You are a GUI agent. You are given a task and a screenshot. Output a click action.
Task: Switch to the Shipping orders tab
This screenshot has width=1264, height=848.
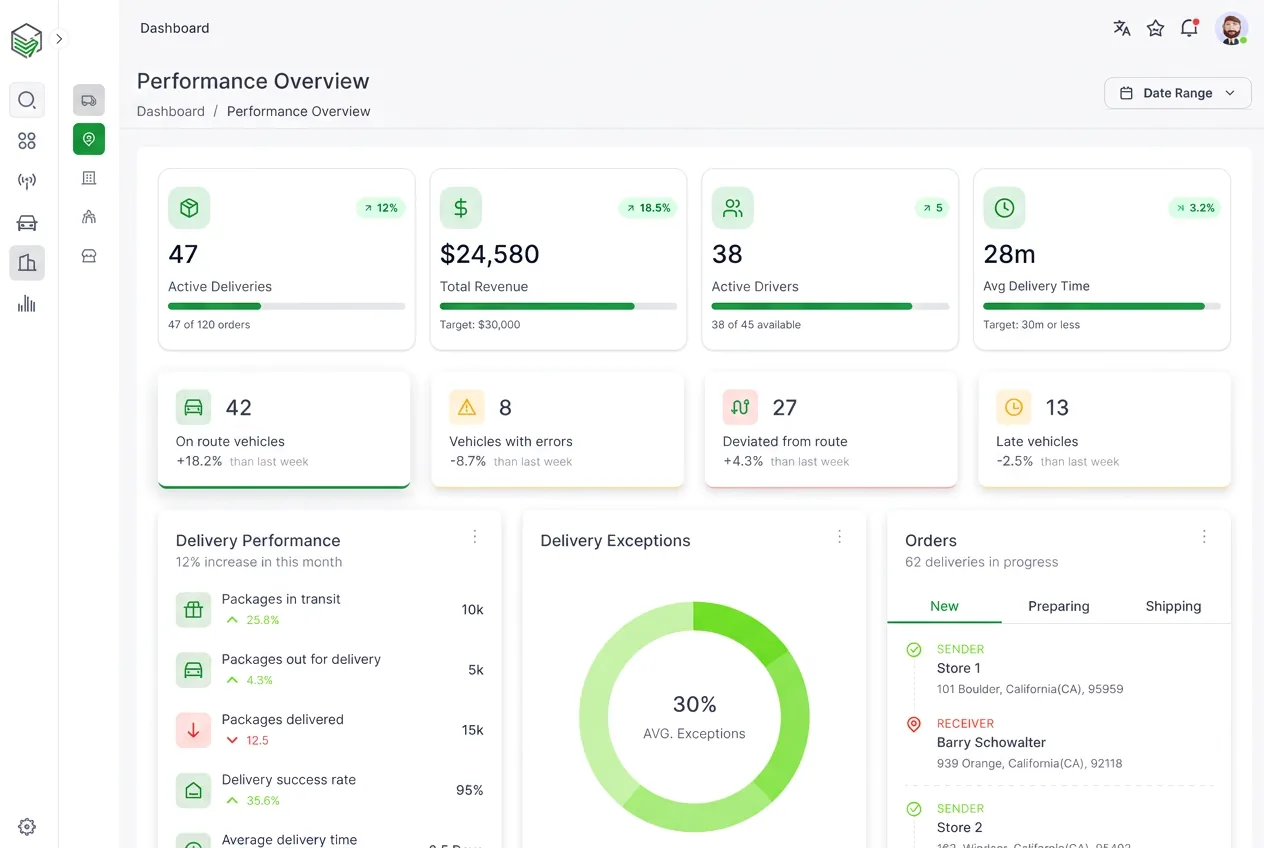(1173, 606)
